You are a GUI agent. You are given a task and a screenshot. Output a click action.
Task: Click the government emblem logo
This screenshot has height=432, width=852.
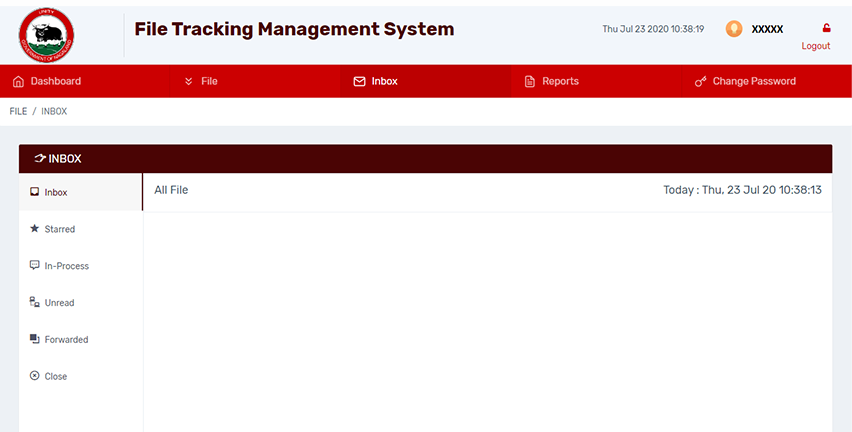tap(46, 34)
